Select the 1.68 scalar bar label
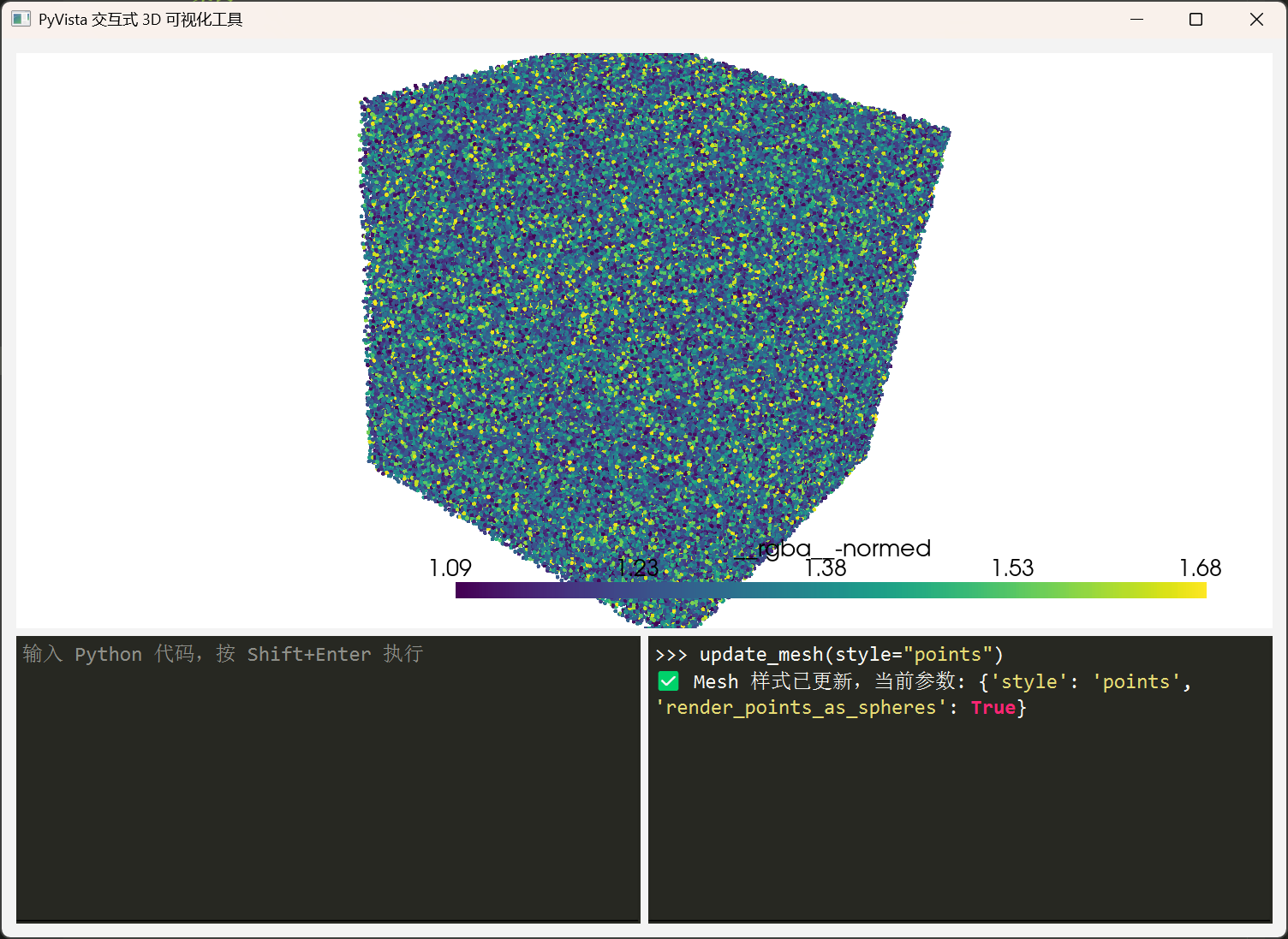 pyautogui.click(x=1200, y=568)
